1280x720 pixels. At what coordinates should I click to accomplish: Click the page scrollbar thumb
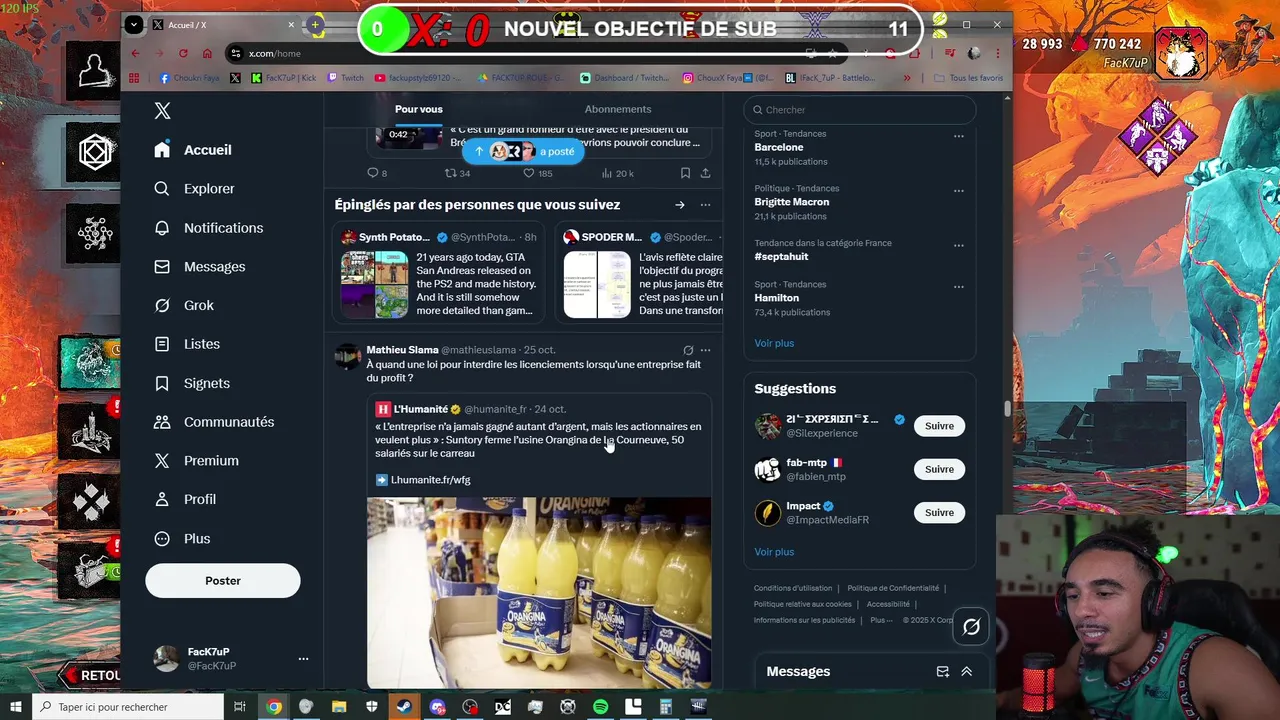(1007, 408)
